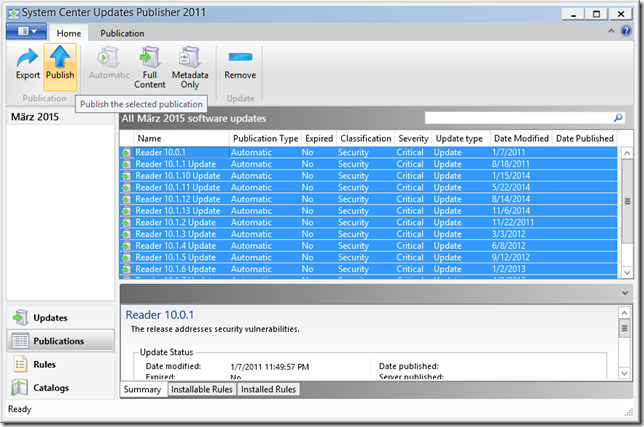
Task: Open the Installable Rules tab
Action: pos(202,389)
